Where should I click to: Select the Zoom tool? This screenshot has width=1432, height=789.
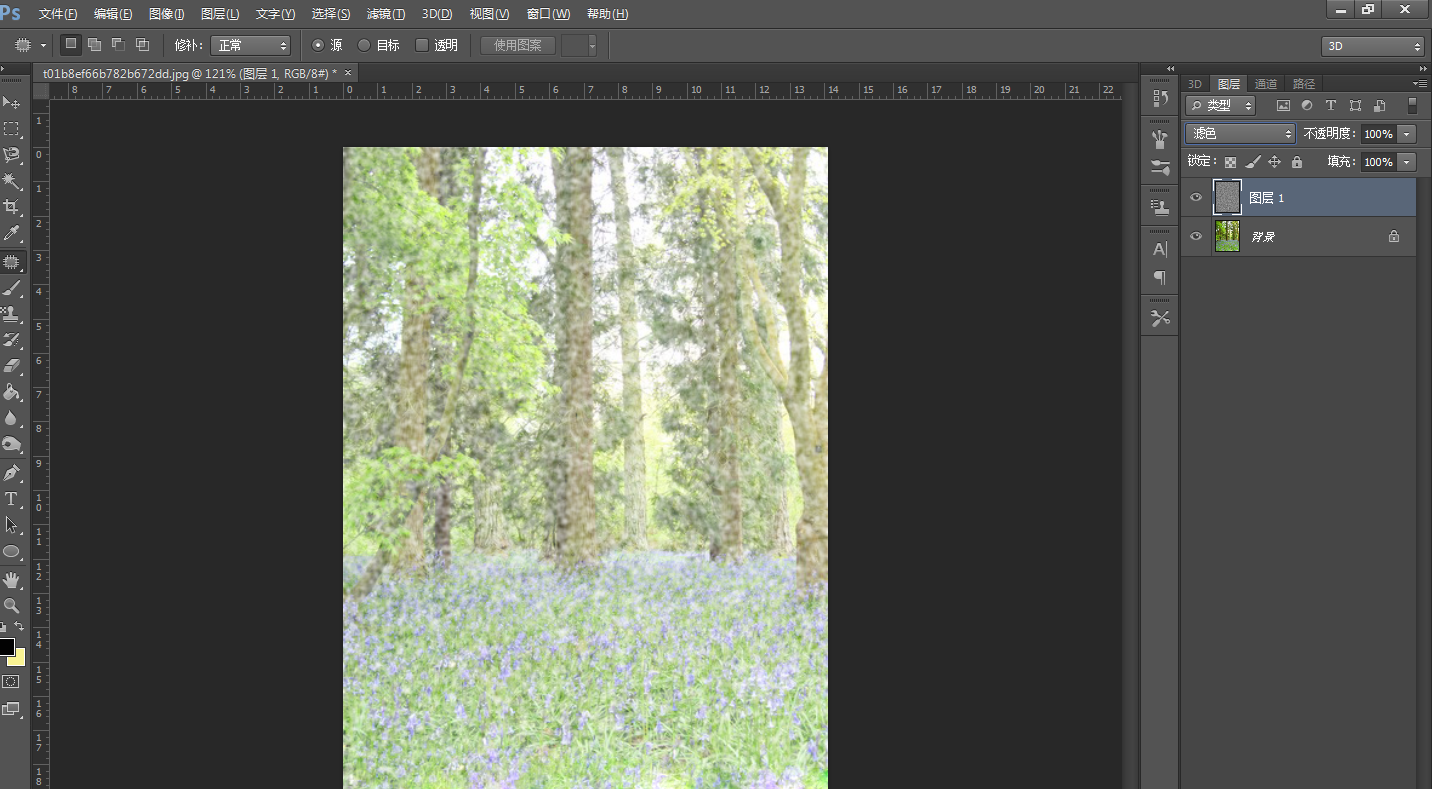[12, 605]
